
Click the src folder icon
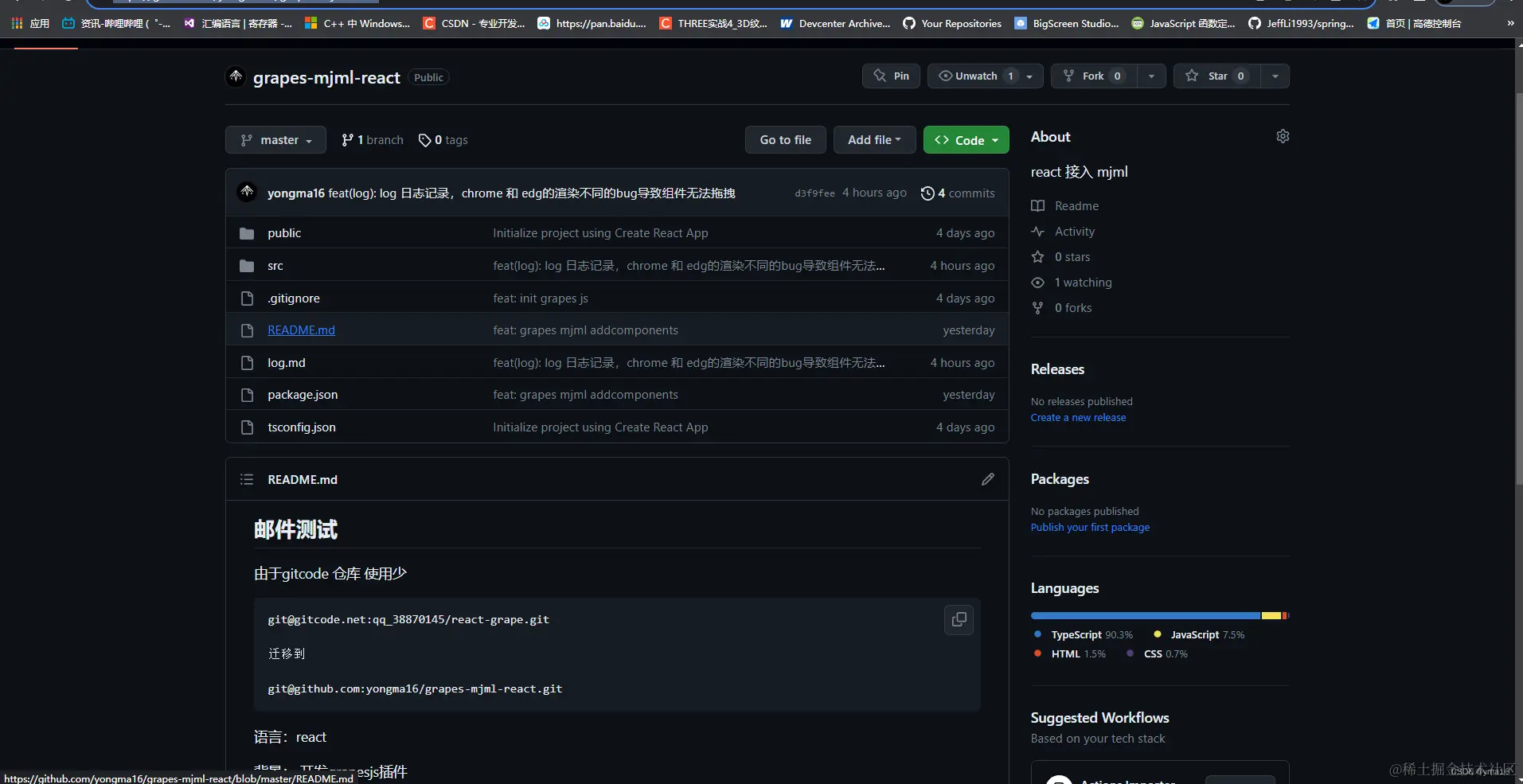247,266
